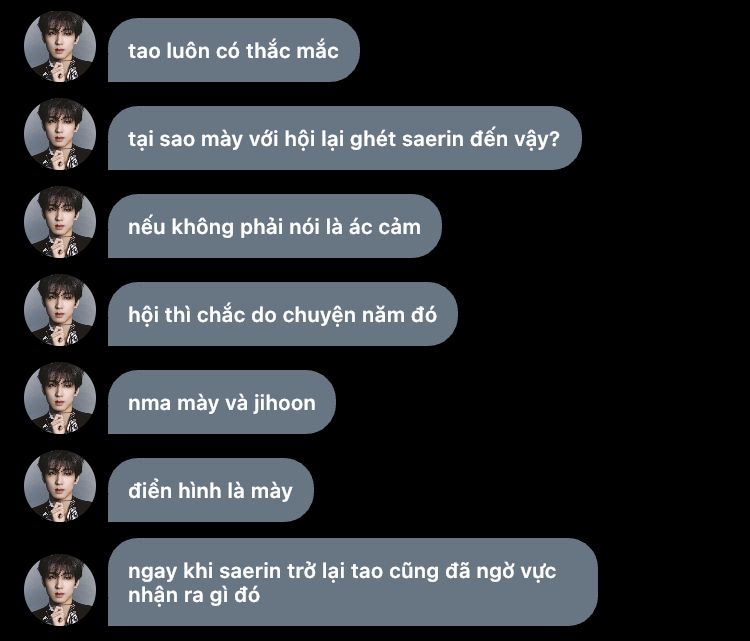The image size is (750, 641).
Task: Tap avatar beside 'ngay khi saerin trở lại' message
Action: pos(60,590)
